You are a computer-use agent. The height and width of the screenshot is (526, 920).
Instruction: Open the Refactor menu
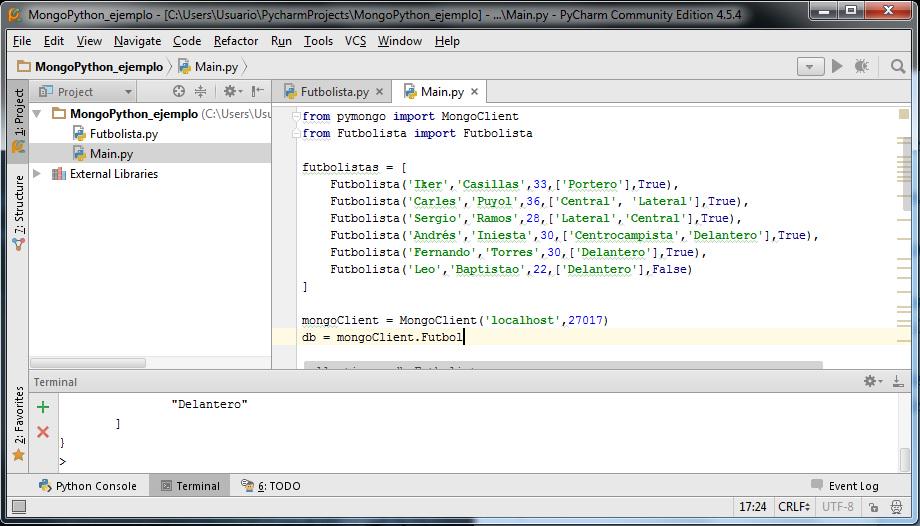236,41
